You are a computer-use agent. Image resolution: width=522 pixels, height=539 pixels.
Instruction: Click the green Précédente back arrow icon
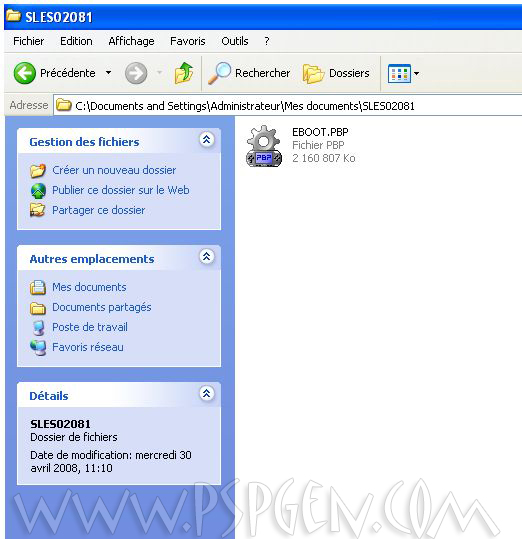(24, 73)
